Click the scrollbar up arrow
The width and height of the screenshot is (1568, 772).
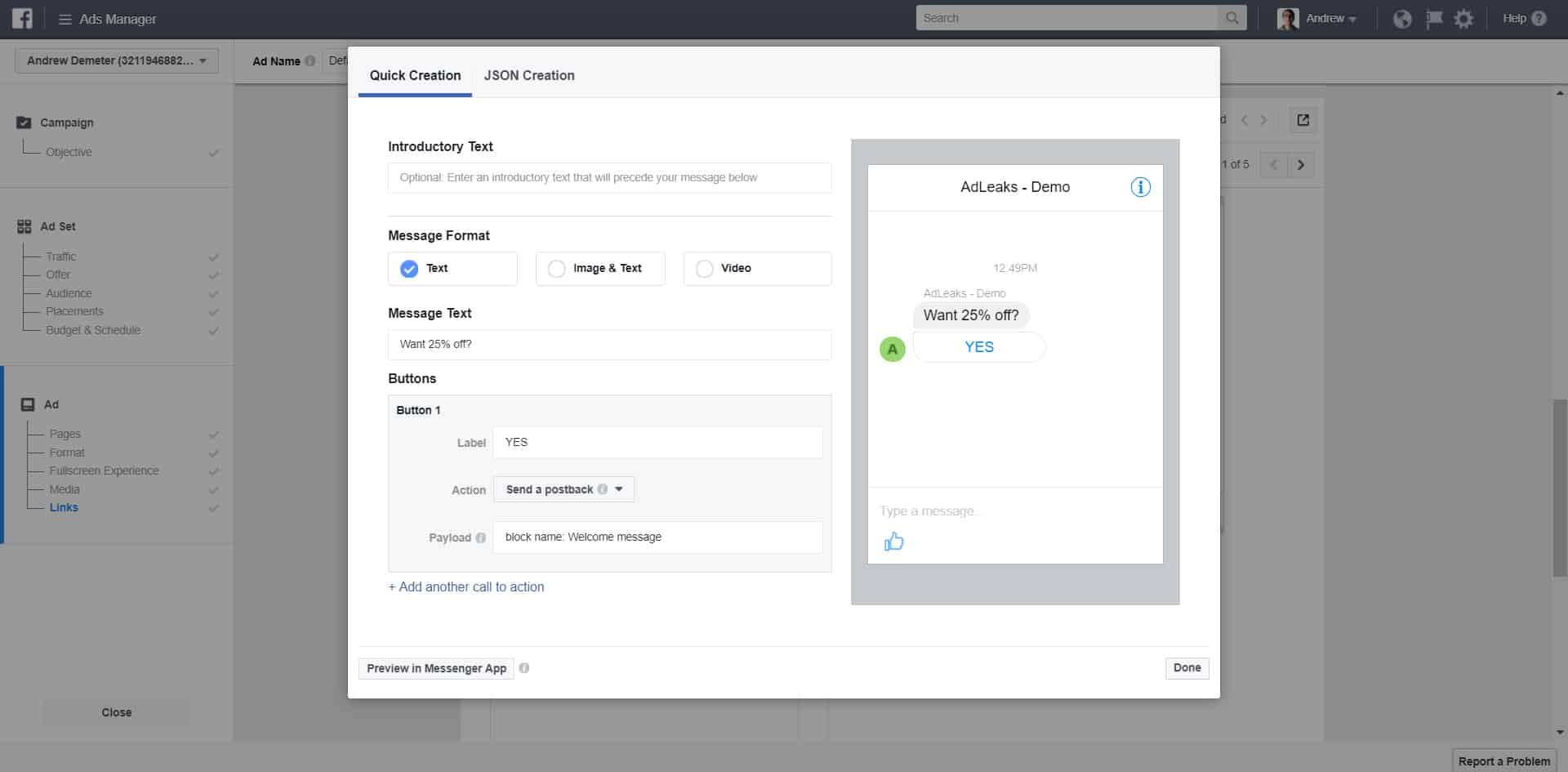pos(1560,93)
